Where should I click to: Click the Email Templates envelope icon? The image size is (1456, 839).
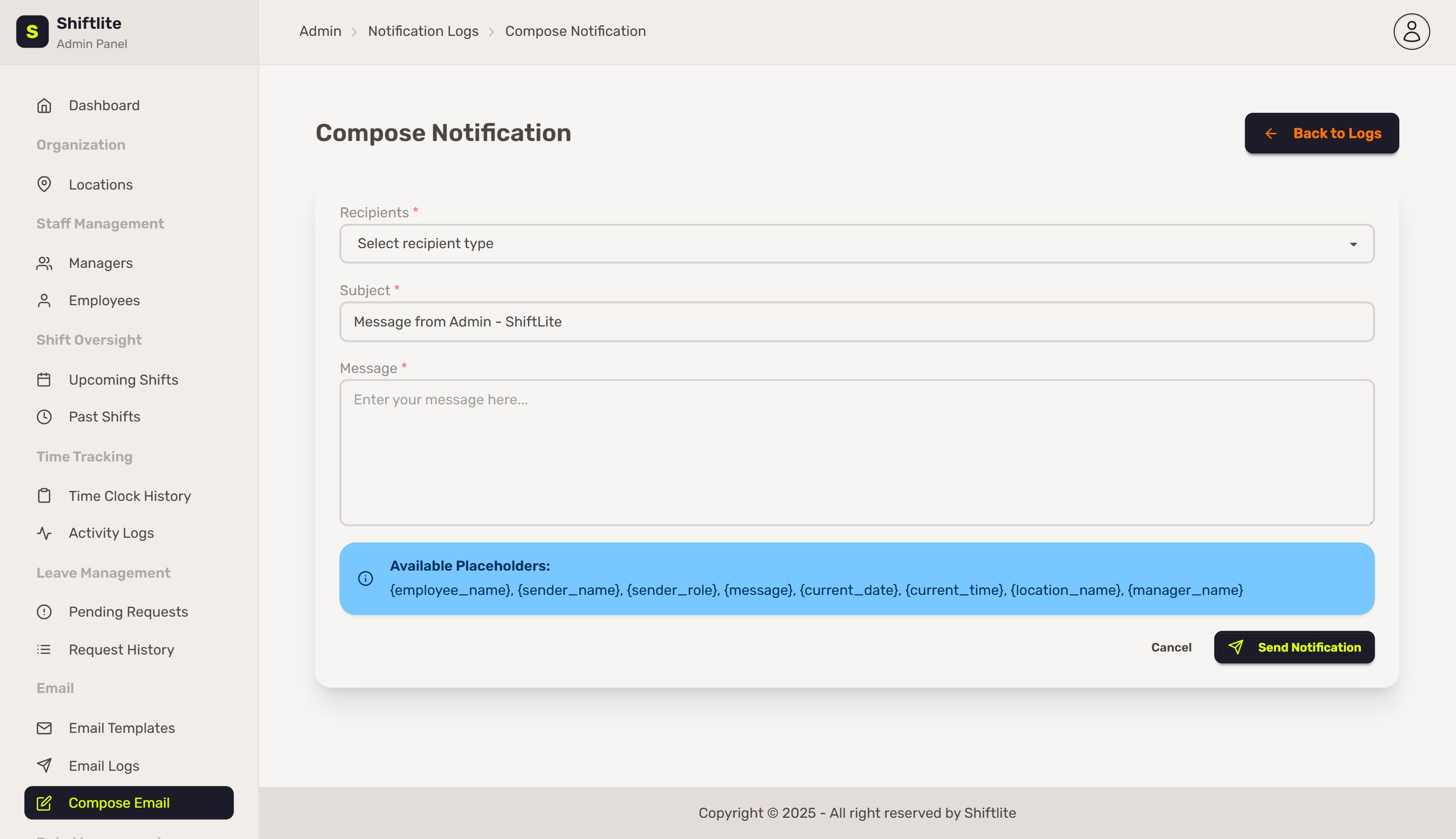[44, 728]
